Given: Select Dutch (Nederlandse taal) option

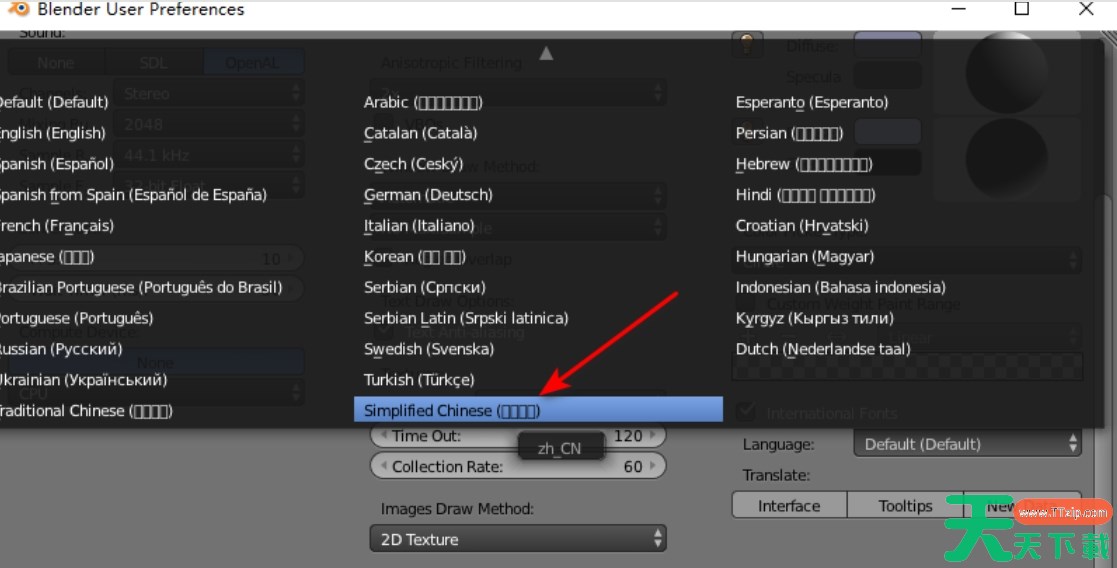Looking at the screenshot, I should 823,349.
